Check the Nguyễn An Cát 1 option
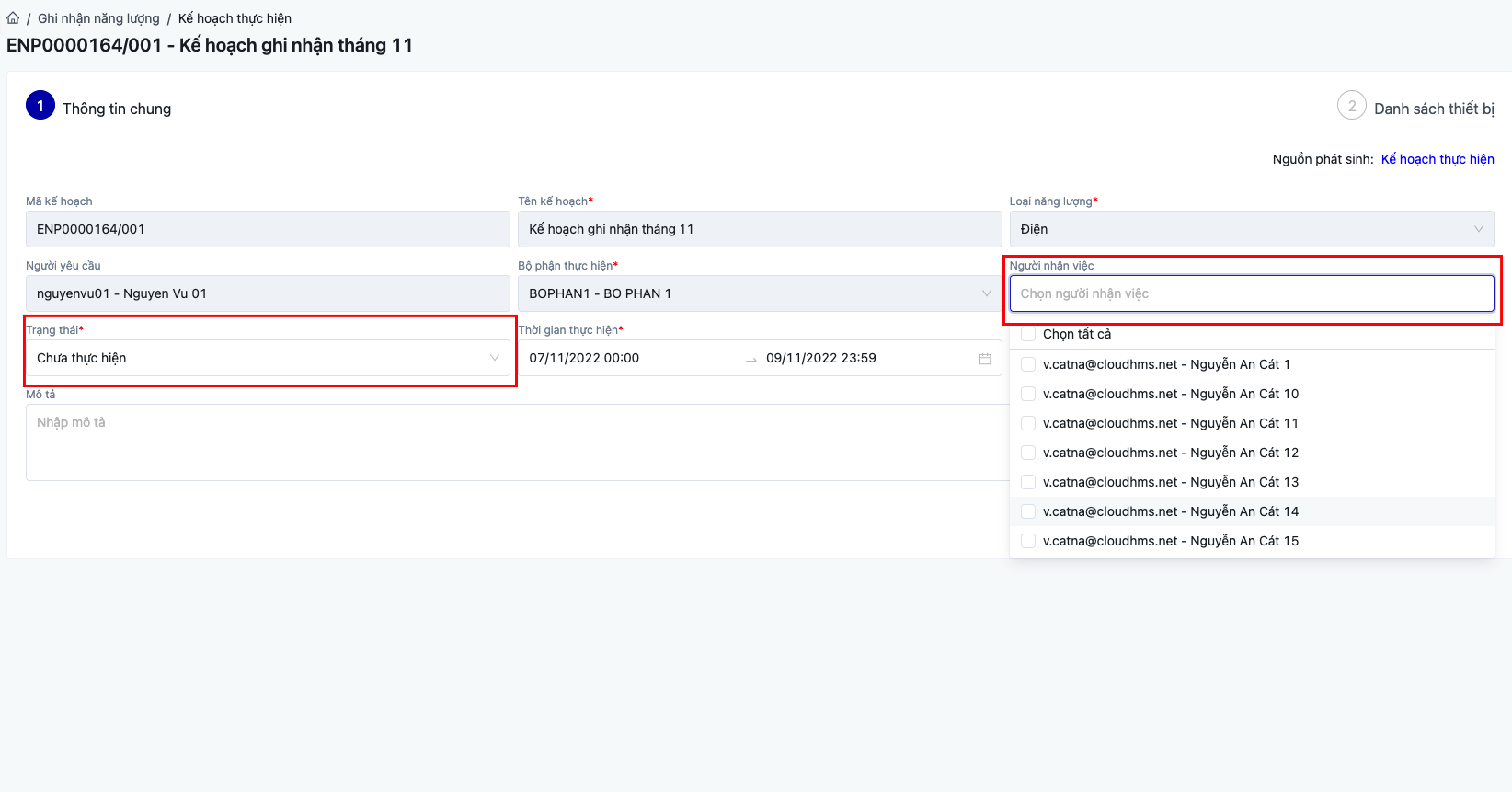Viewport: 1512px width, 792px height. [1028, 364]
